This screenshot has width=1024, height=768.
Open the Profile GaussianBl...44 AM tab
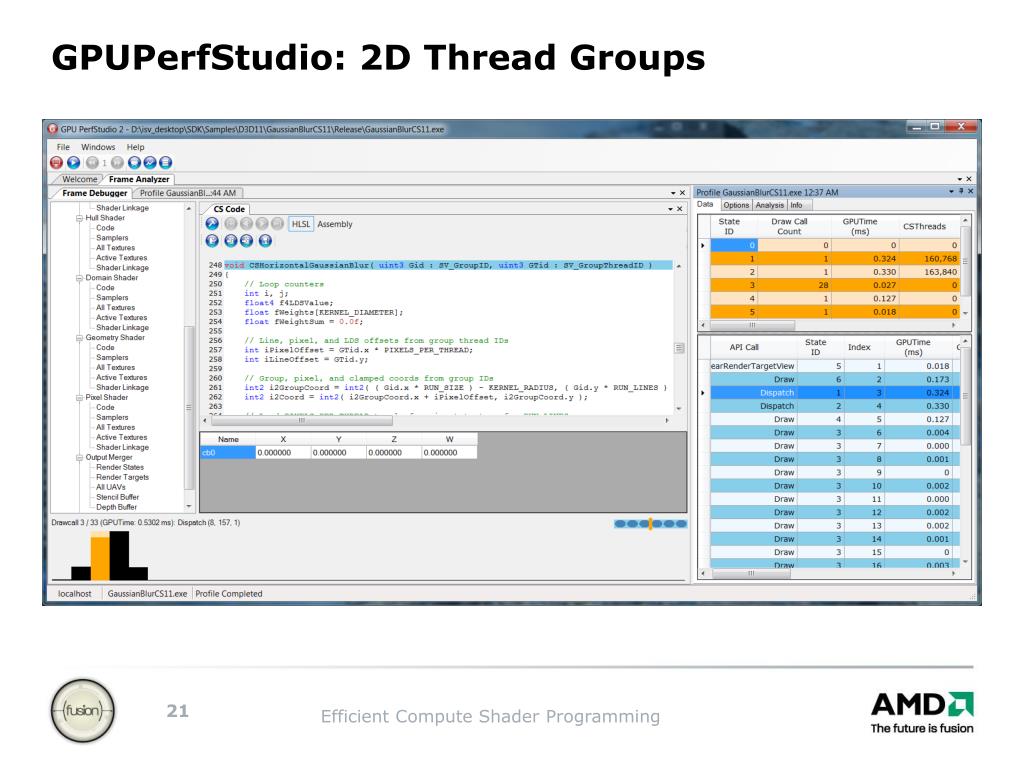(188, 193)
